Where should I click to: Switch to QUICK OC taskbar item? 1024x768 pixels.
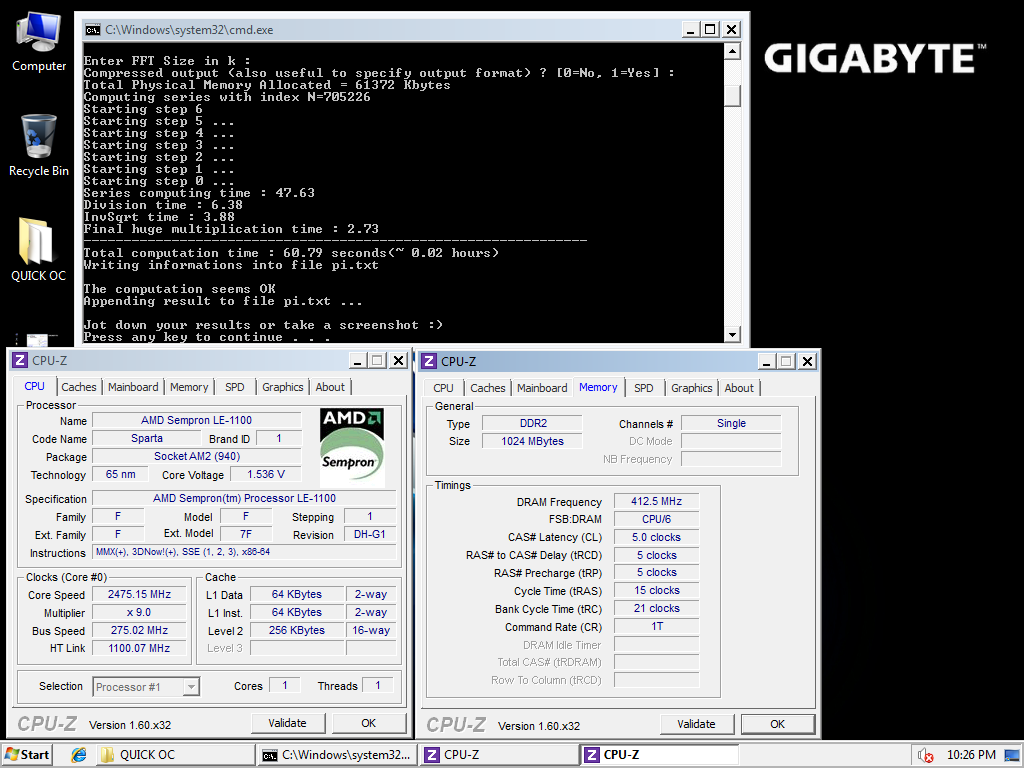[x=175, y=755]
